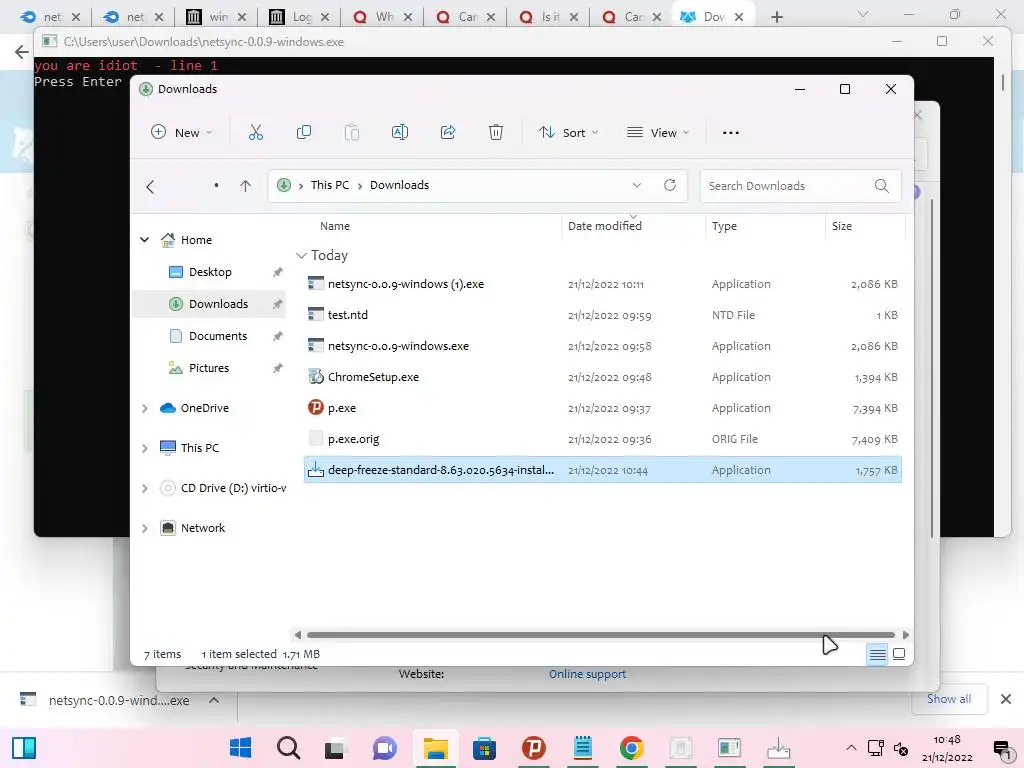
Task: Open notification center icon in tray
Action: (1002, 749)
